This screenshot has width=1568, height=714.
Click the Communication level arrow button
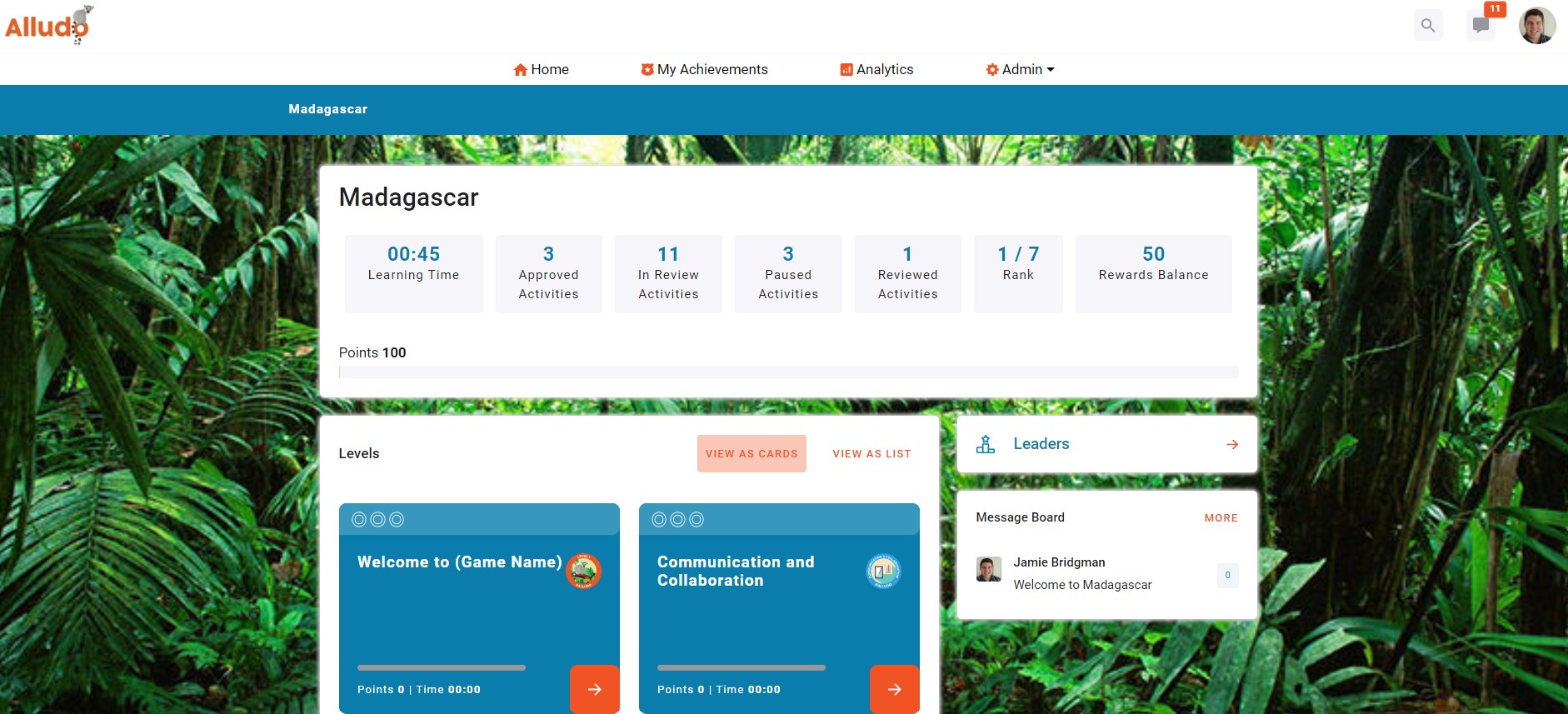click(x=895, y=689)
